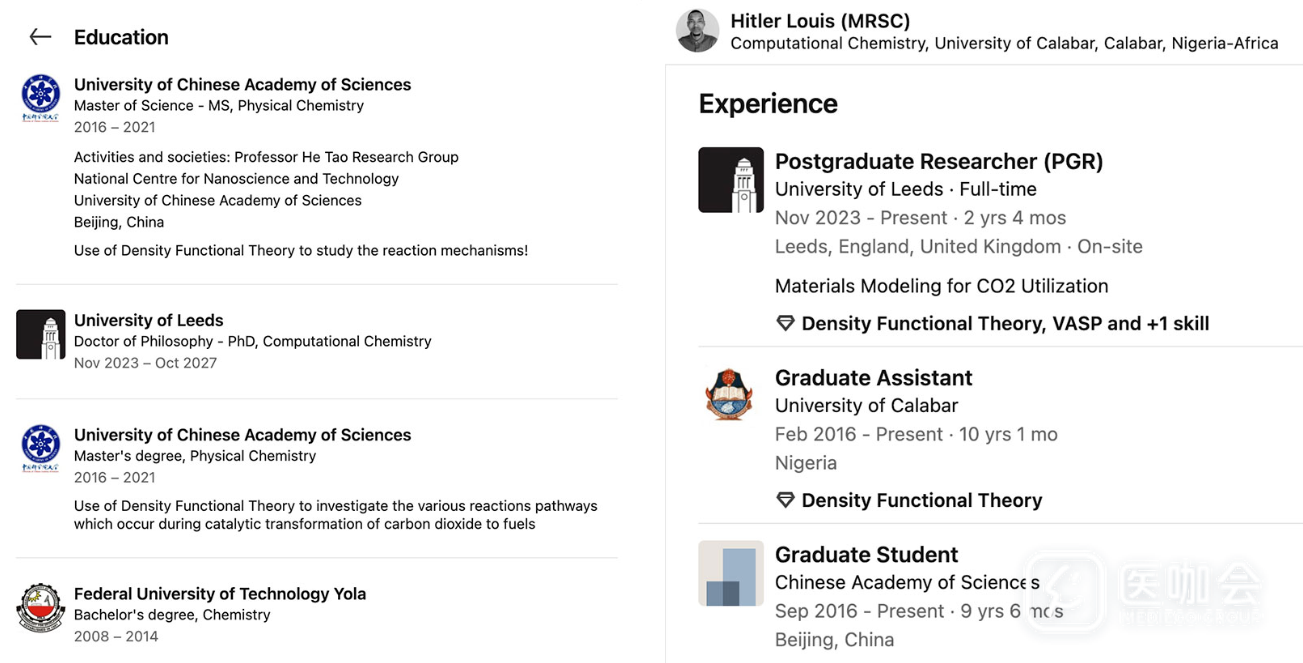
Task: Click Density Functional Theory skill under Graduate Assistant
Action: 921,500
